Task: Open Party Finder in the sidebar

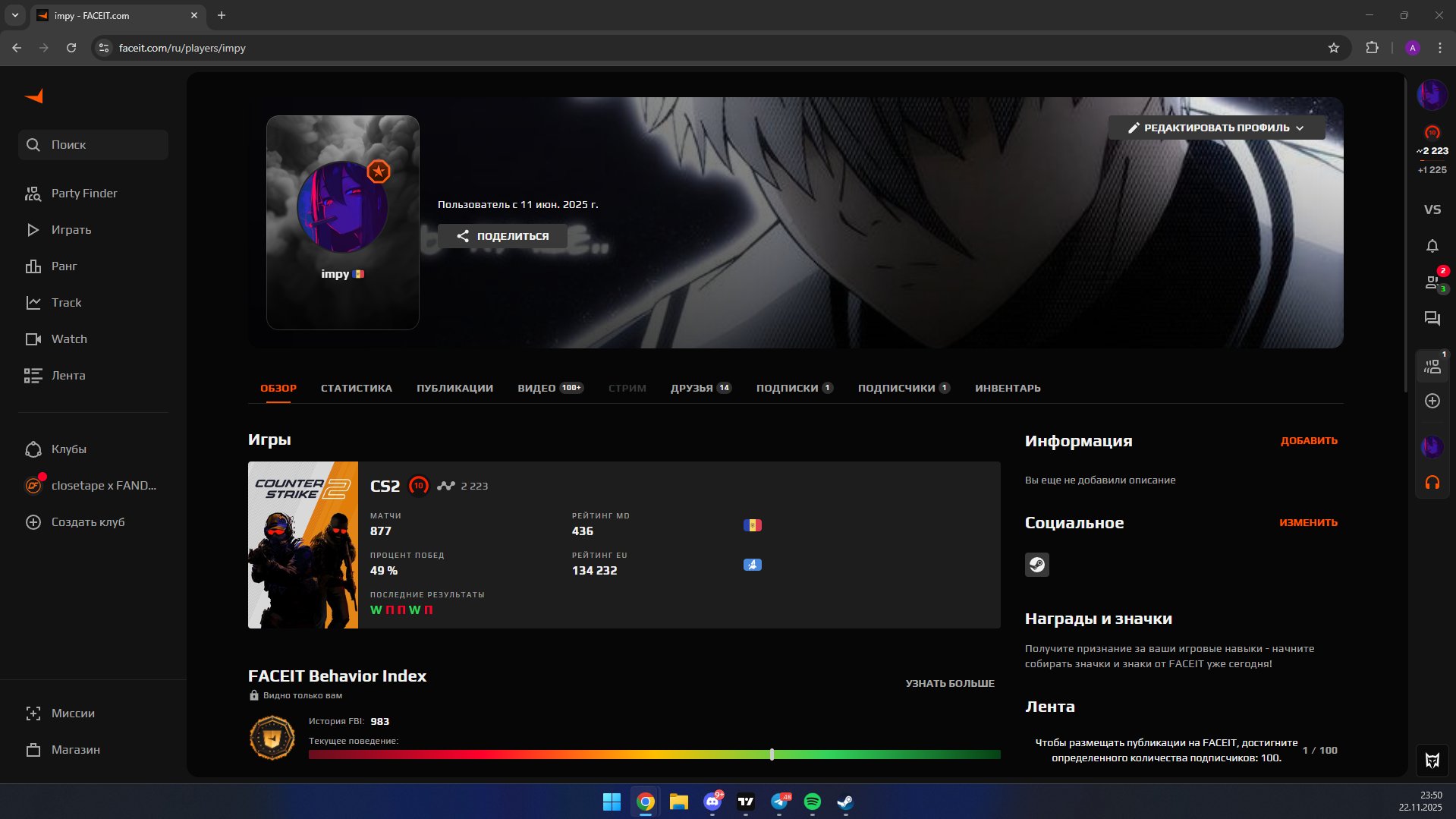Action: tap(83, 194)
